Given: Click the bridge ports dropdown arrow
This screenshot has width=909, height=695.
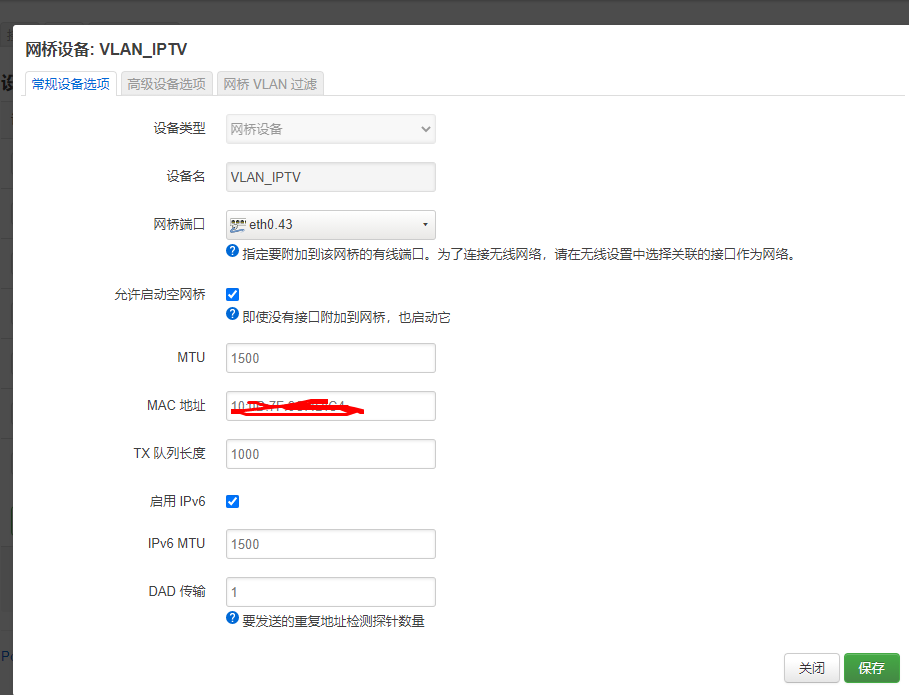Looking at the screenshot, I should click(x=425, y=224).
